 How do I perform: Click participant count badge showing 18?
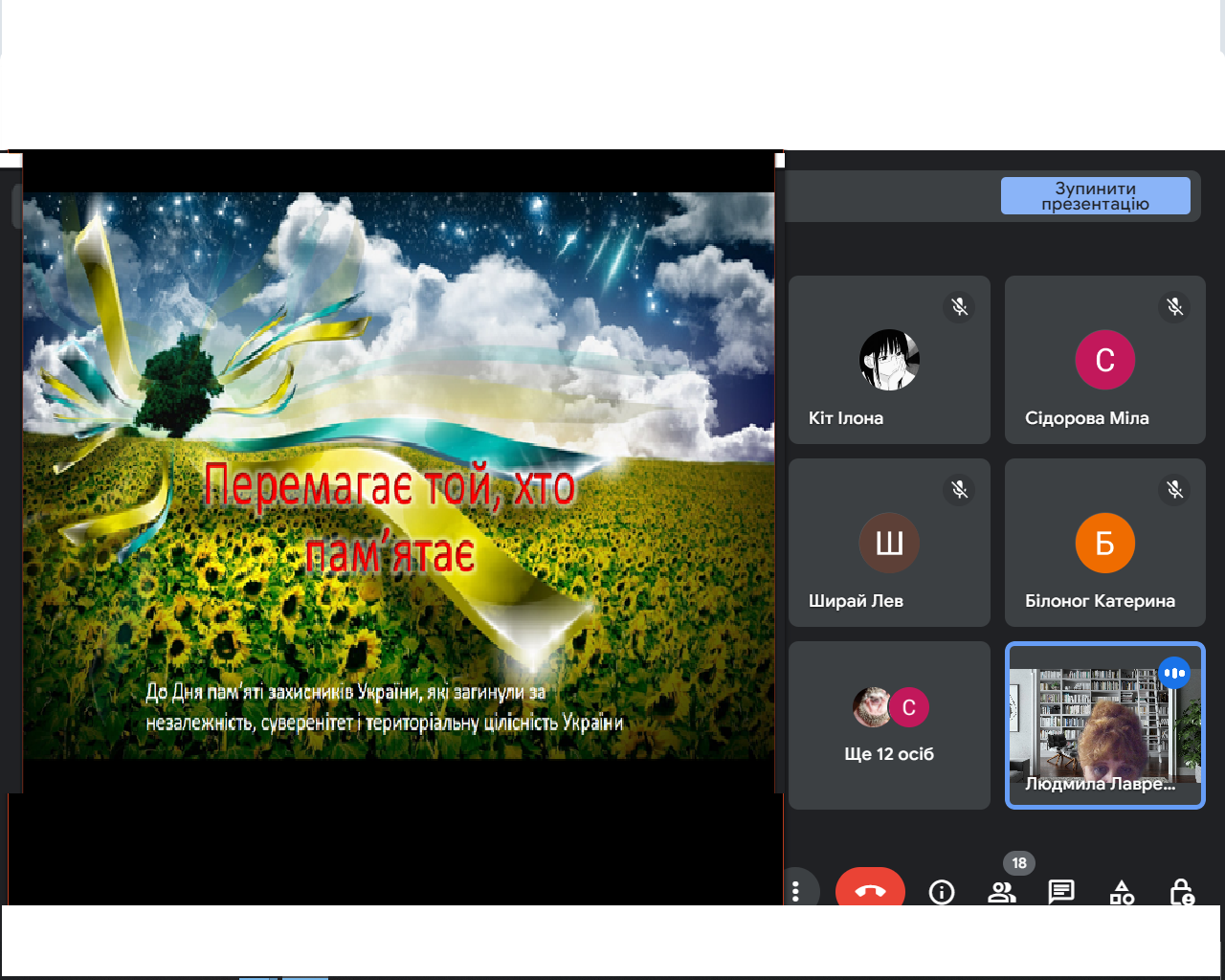[x=1019, y=862]
